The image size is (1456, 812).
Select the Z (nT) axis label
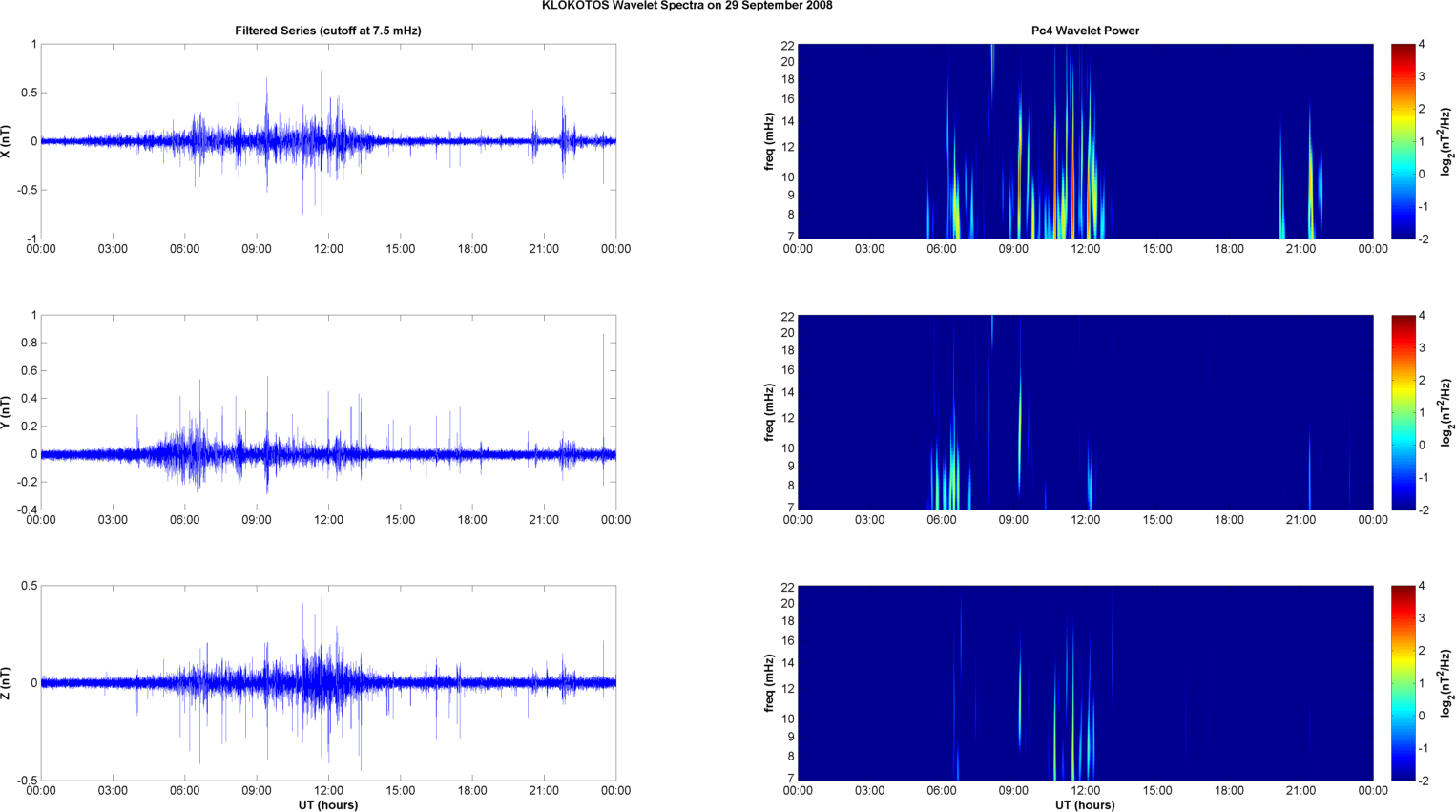(x=7, y=683)
